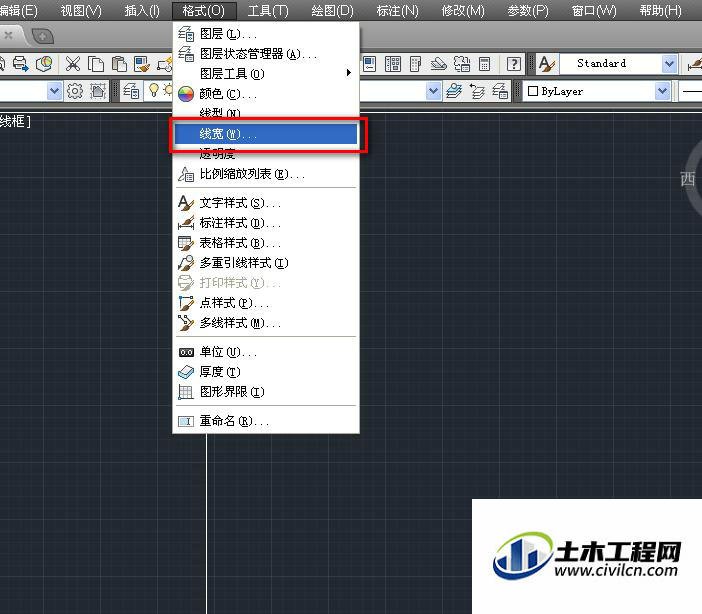Select 厚度(T) thickness entry

pos(266,372)
